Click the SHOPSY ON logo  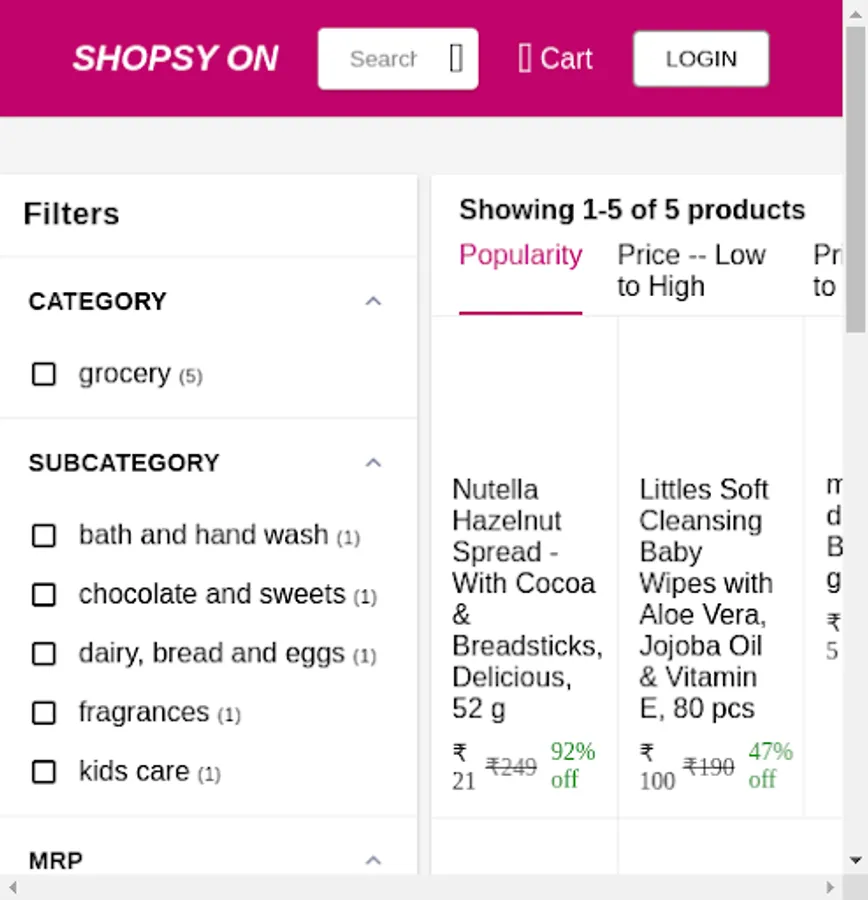point(176,59)
